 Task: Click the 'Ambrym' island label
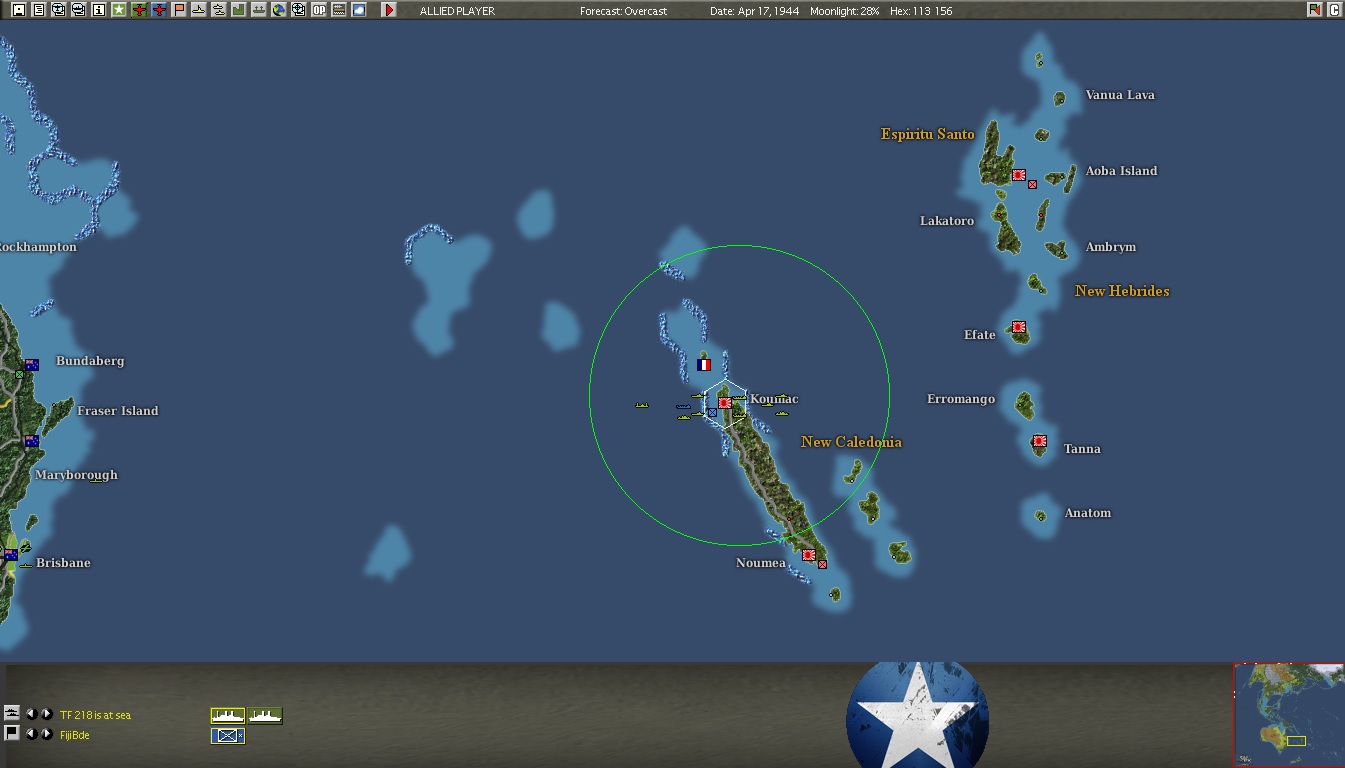[x=1111, y=247]
